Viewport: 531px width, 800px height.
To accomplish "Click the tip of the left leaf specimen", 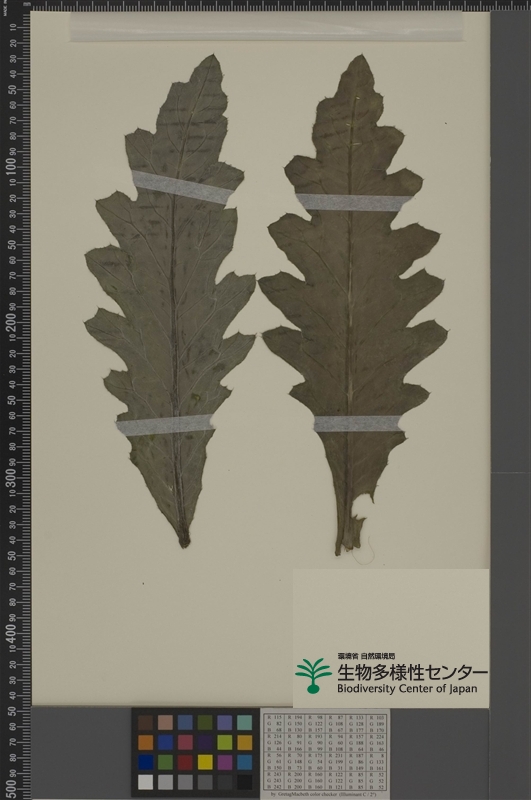I will point(211,57).
